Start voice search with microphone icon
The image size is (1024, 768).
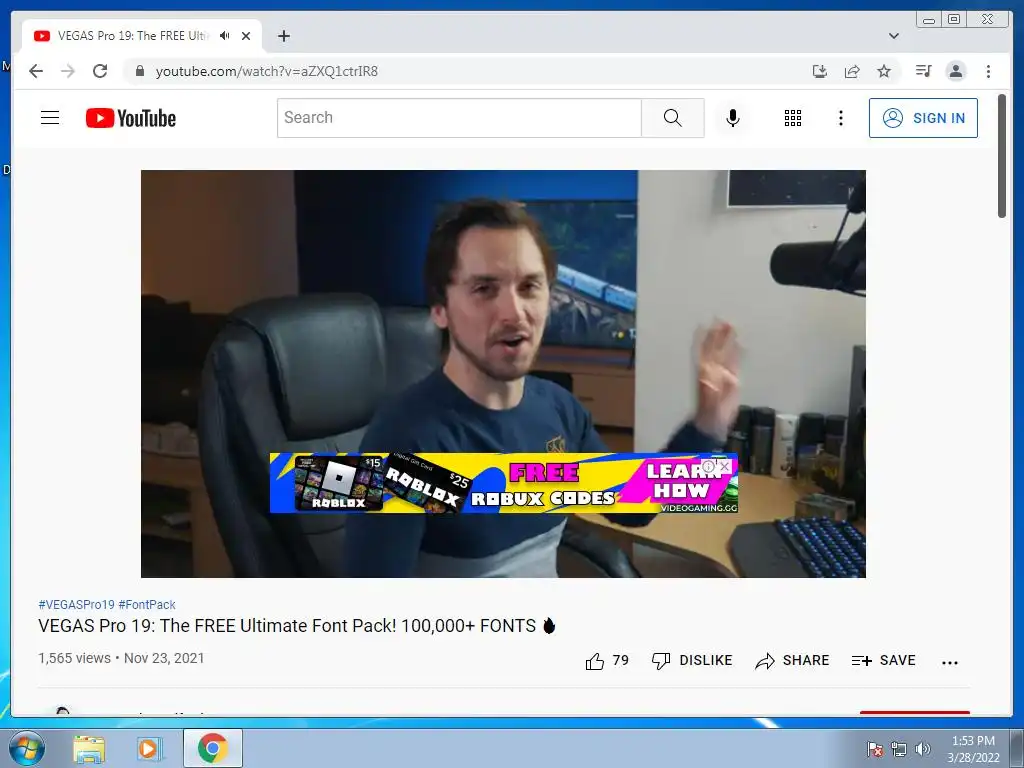click(x=733, y=118)
